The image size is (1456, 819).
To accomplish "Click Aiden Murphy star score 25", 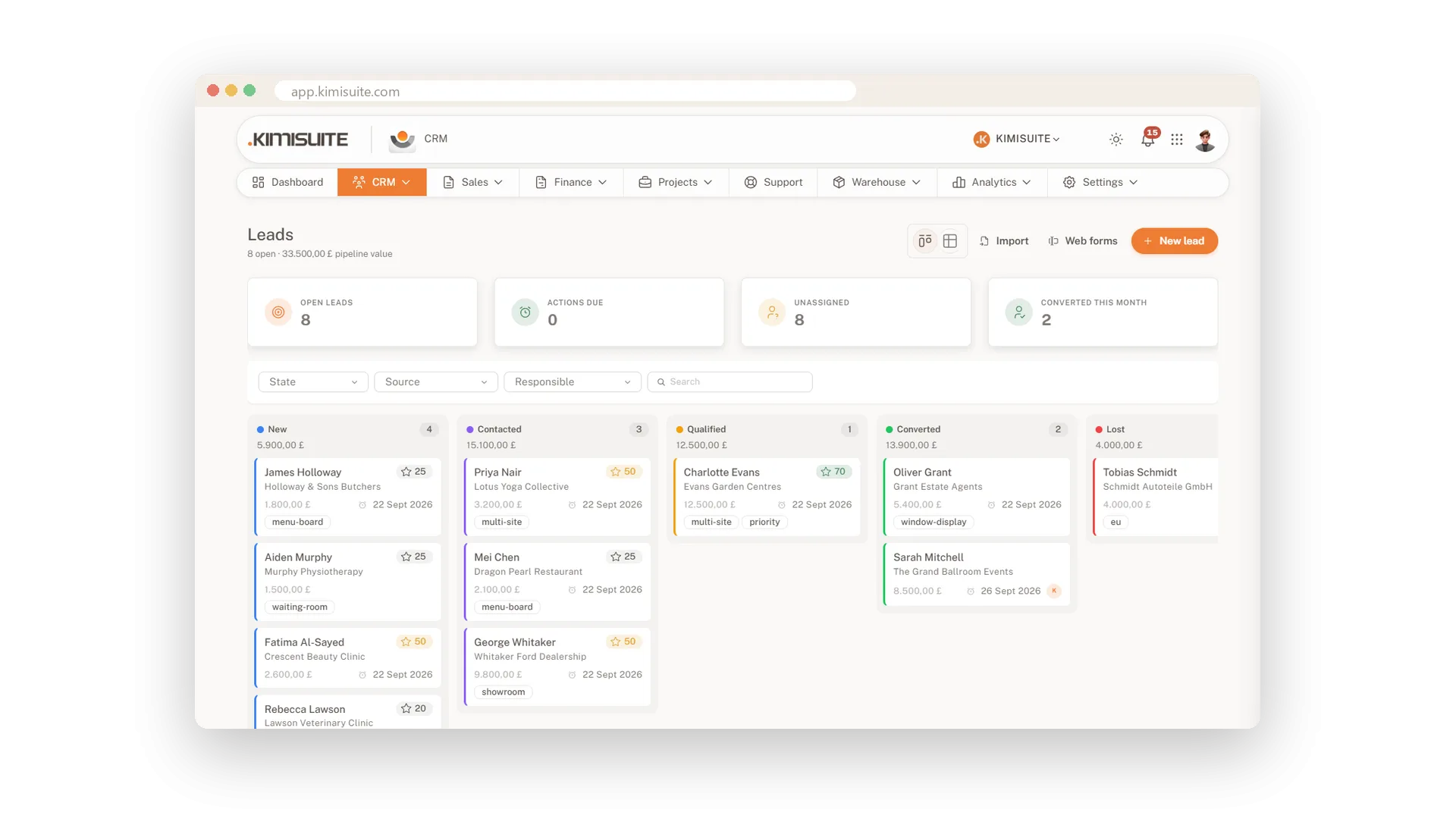I will pos(413,557).
